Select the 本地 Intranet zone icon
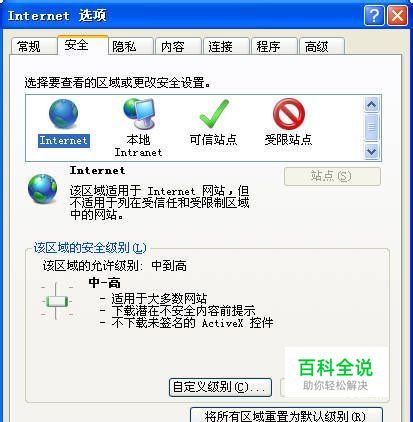 tap(139, 114)
